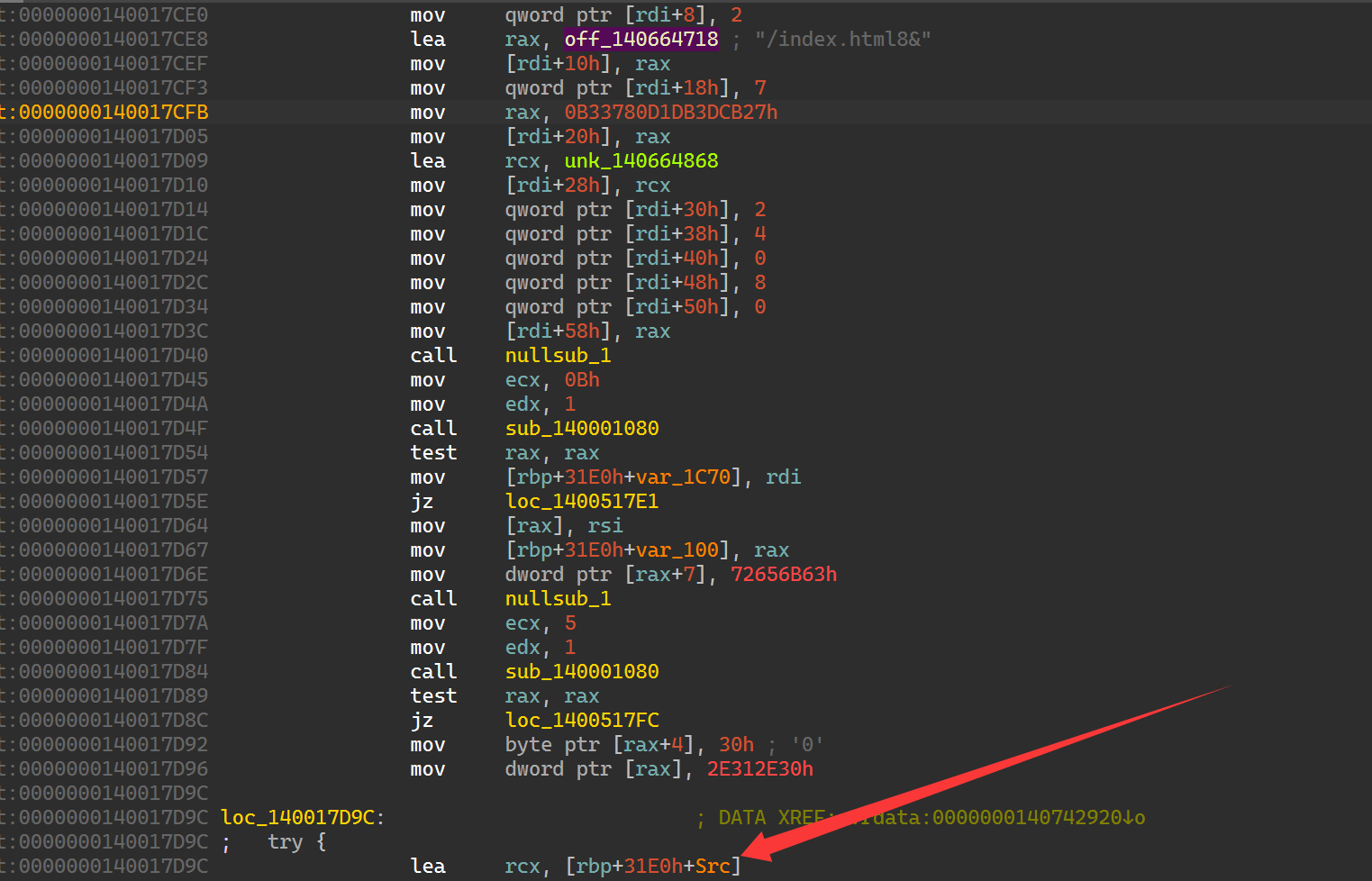Image resolution: width=1372 pixels, height=881 pixels.
Task: Click the off_140664718 offset reference
Action: (641, 40)
